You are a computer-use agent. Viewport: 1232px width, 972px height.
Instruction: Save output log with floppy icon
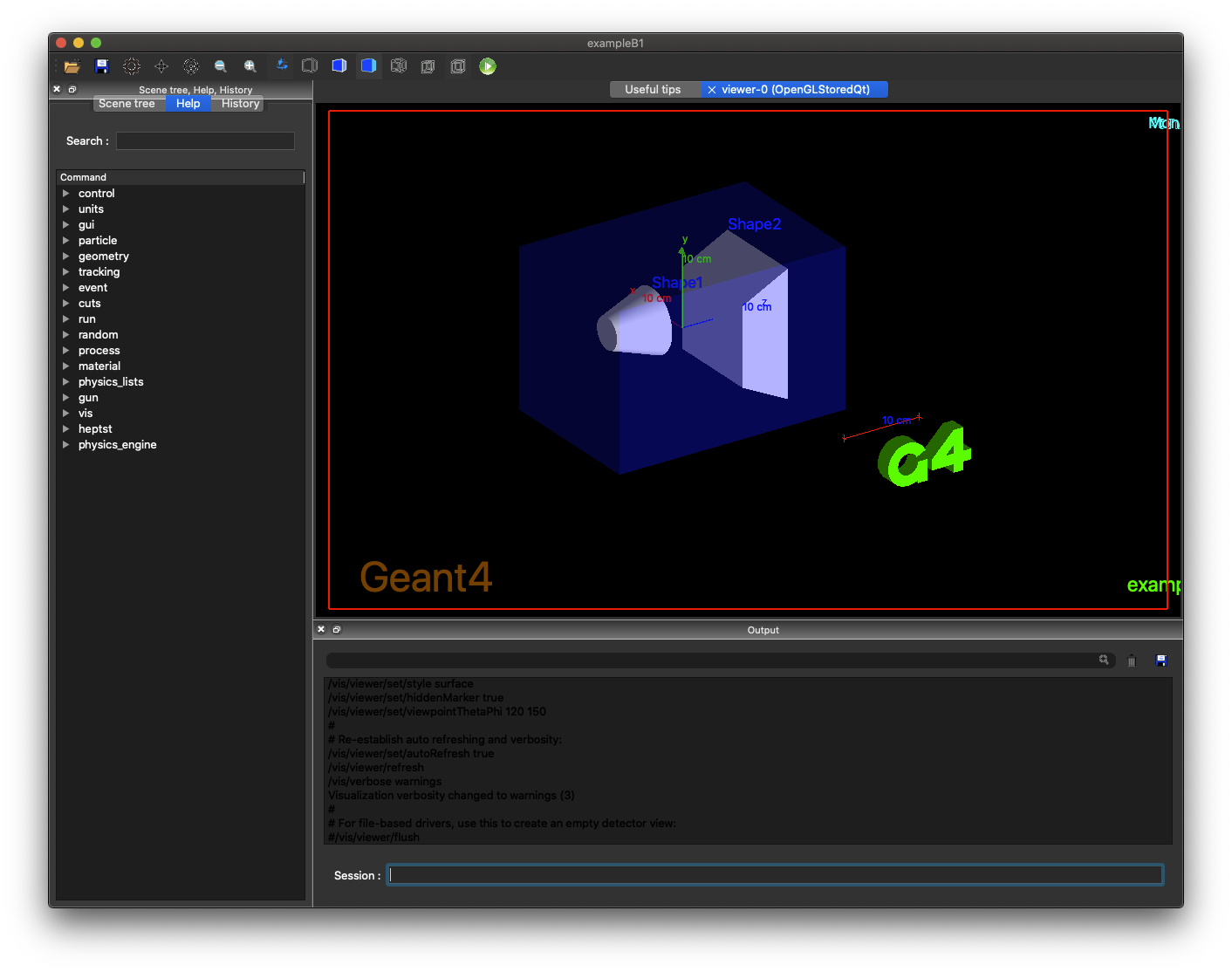(x=1161, y=661)
